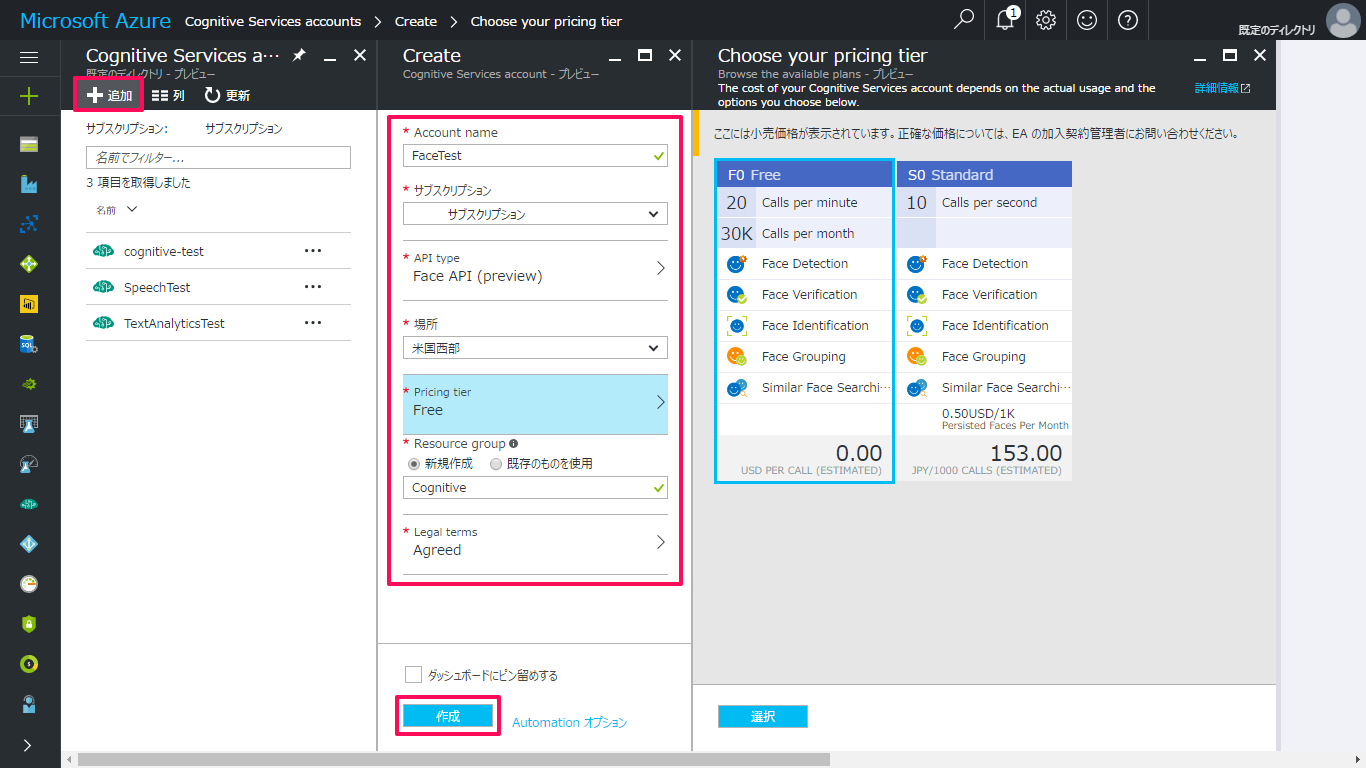Open the search magnifier in the top bar
Image resolution: width=1366 pixels, height=768 pixels.
tap(964, 20)
